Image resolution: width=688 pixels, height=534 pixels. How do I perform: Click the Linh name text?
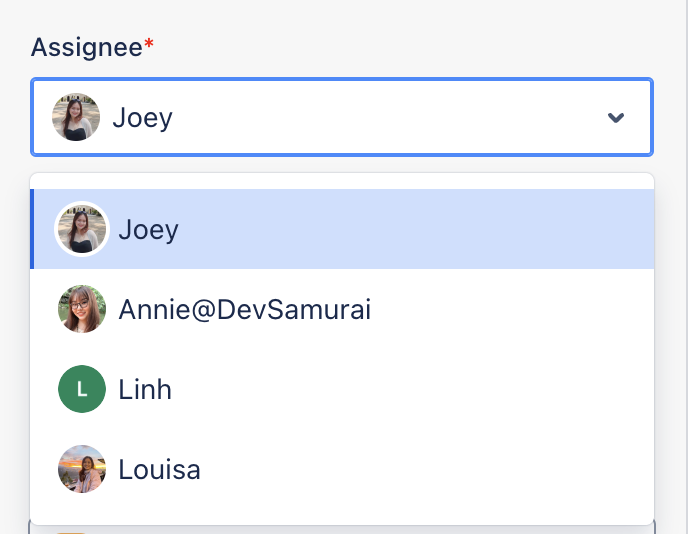pyautogui.click(x=145, y=389)
